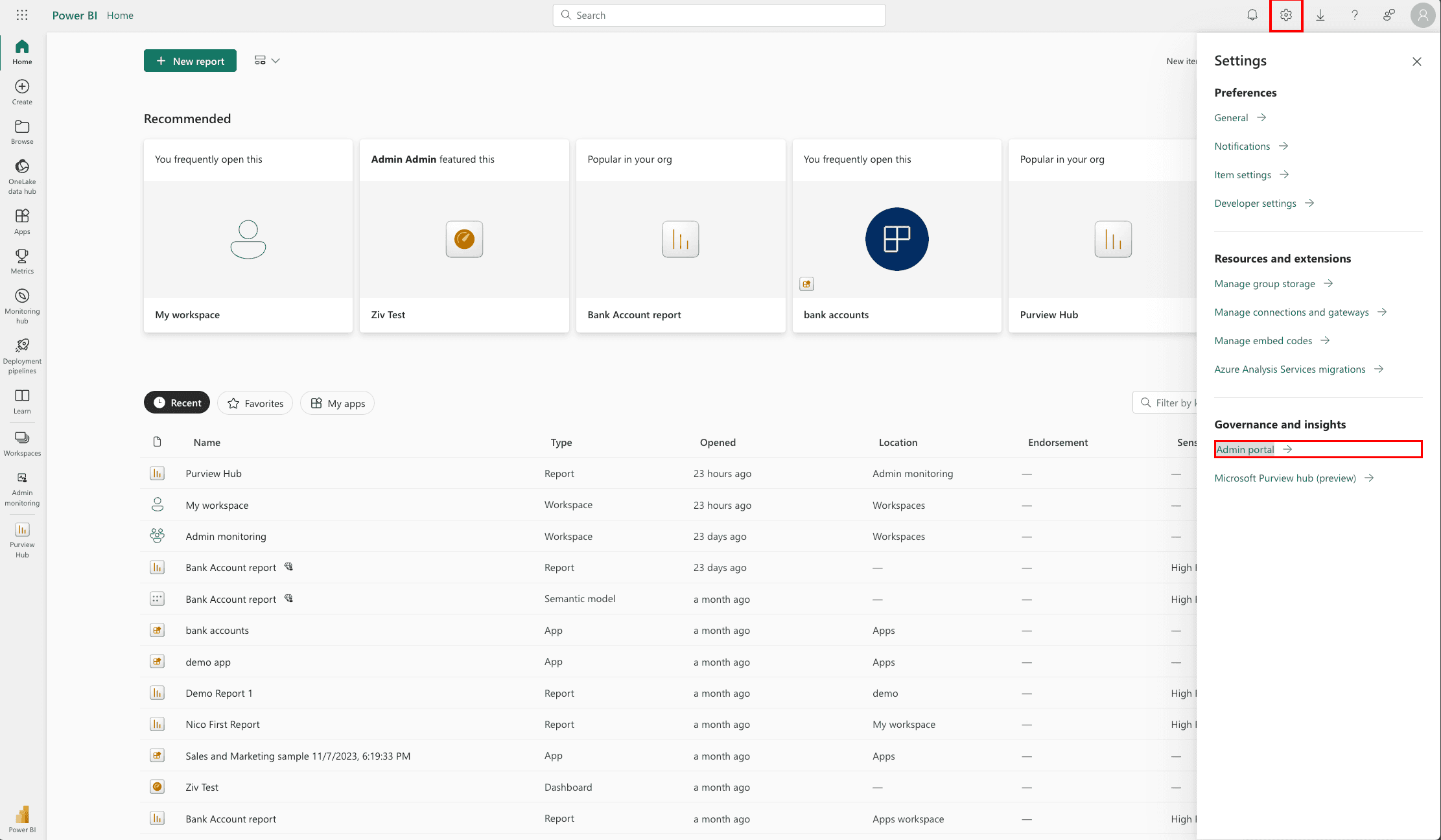The image size is (1441, 840).
Task: Open the bank accounts recommended card
Action: point(897,236)
